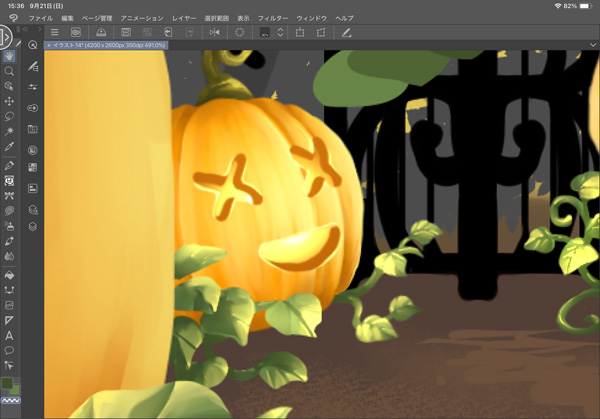600x419 pixels.
Task: Select the Lasso selection tool
Action: pyautogui.click(x=9, y=116)
